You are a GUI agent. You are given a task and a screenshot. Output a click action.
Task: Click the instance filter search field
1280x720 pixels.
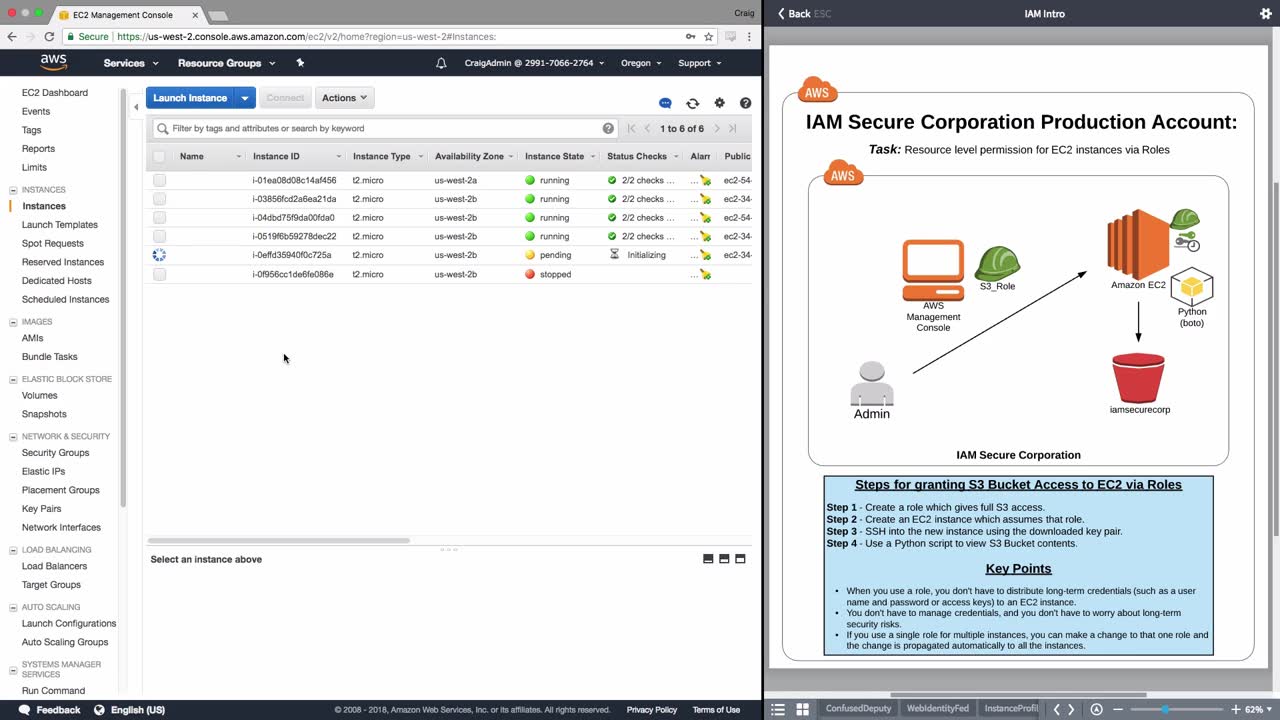point(385,128)
